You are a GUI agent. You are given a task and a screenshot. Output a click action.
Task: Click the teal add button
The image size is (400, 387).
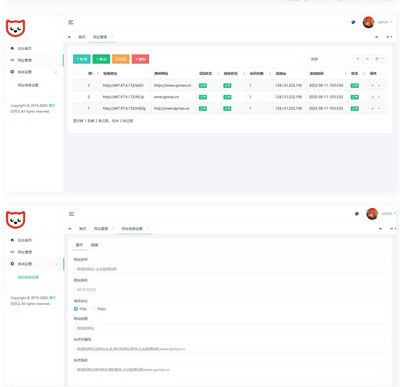point(82,59)
